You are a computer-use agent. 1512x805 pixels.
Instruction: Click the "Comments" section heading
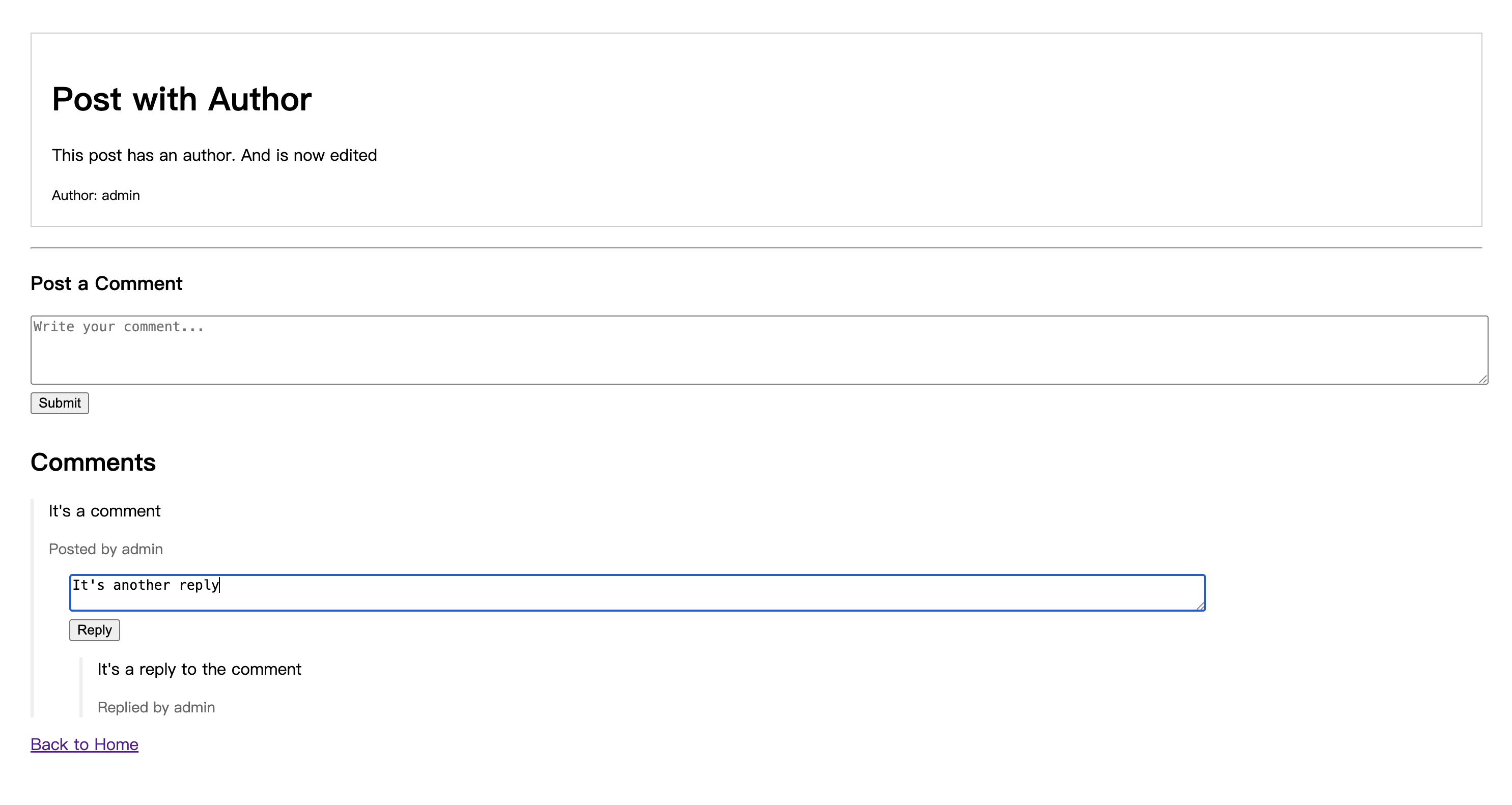93,463
